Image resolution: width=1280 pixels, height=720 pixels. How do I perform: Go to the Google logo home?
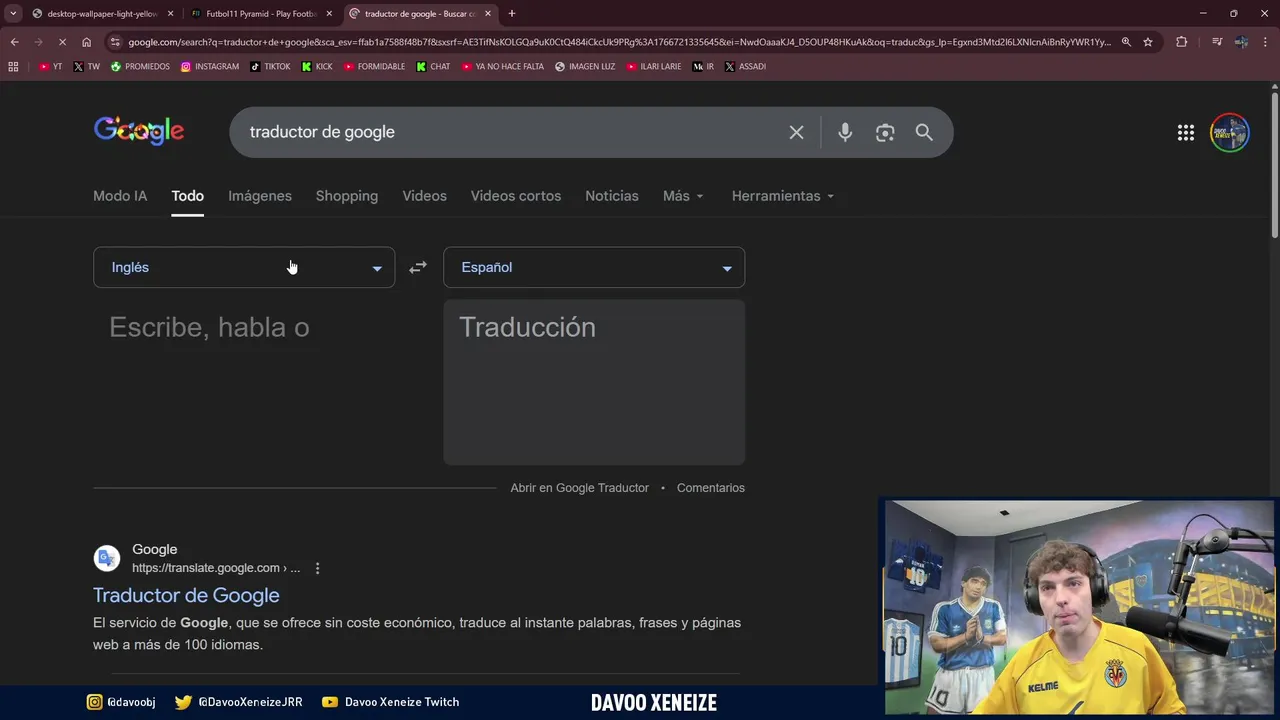tap(139, 131)
